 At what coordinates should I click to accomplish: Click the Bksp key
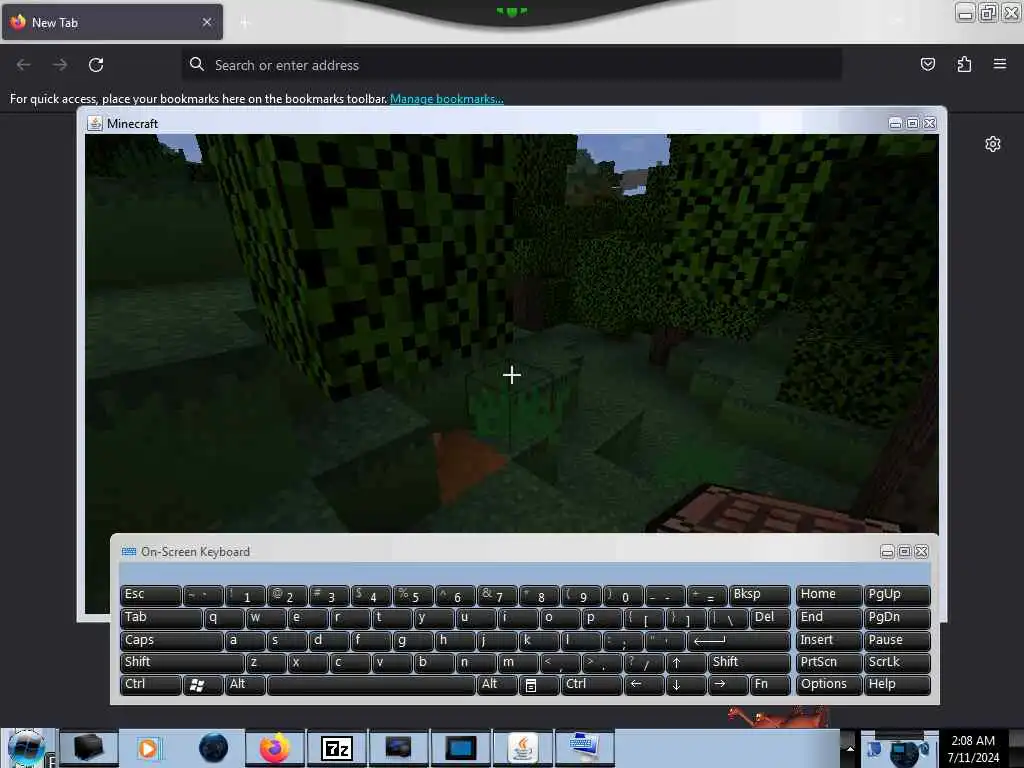click(760, 594)
